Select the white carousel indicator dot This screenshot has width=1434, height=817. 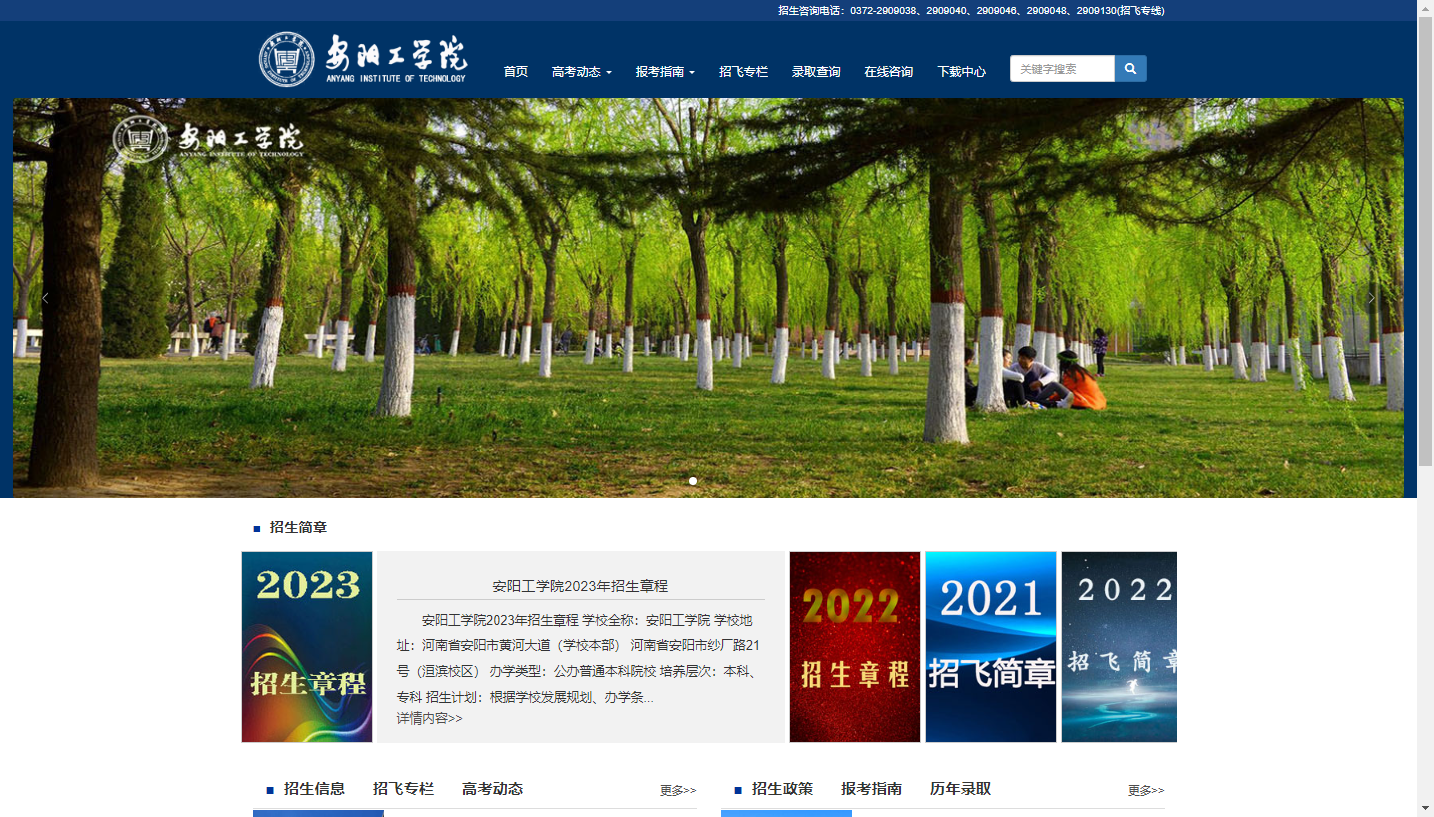tap(693, 481)
